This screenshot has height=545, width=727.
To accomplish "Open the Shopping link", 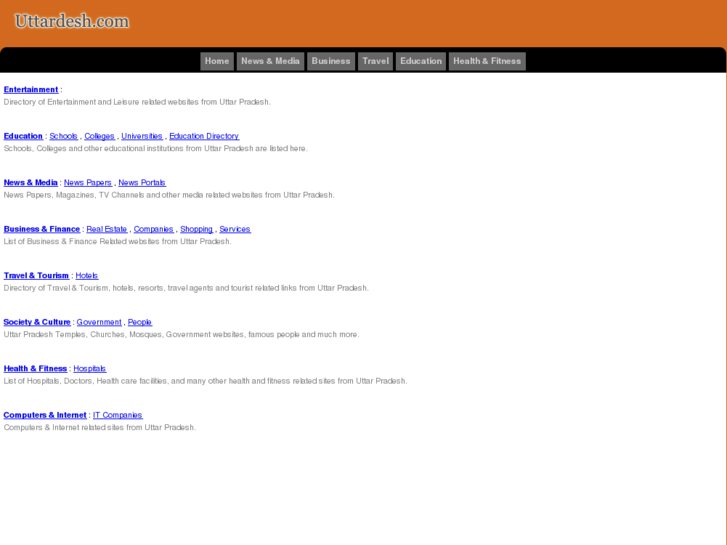I will (197, 229).
